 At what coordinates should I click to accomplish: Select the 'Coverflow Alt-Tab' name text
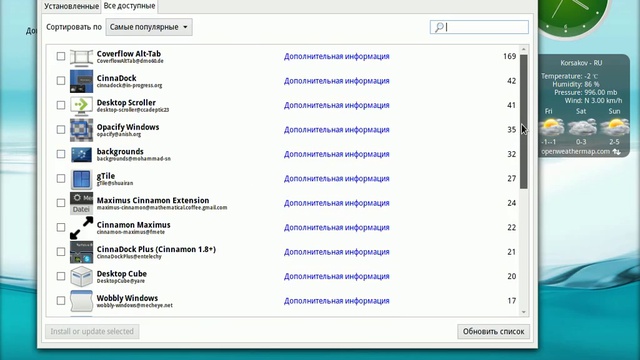pyautogui.click(x=129, y=54)
